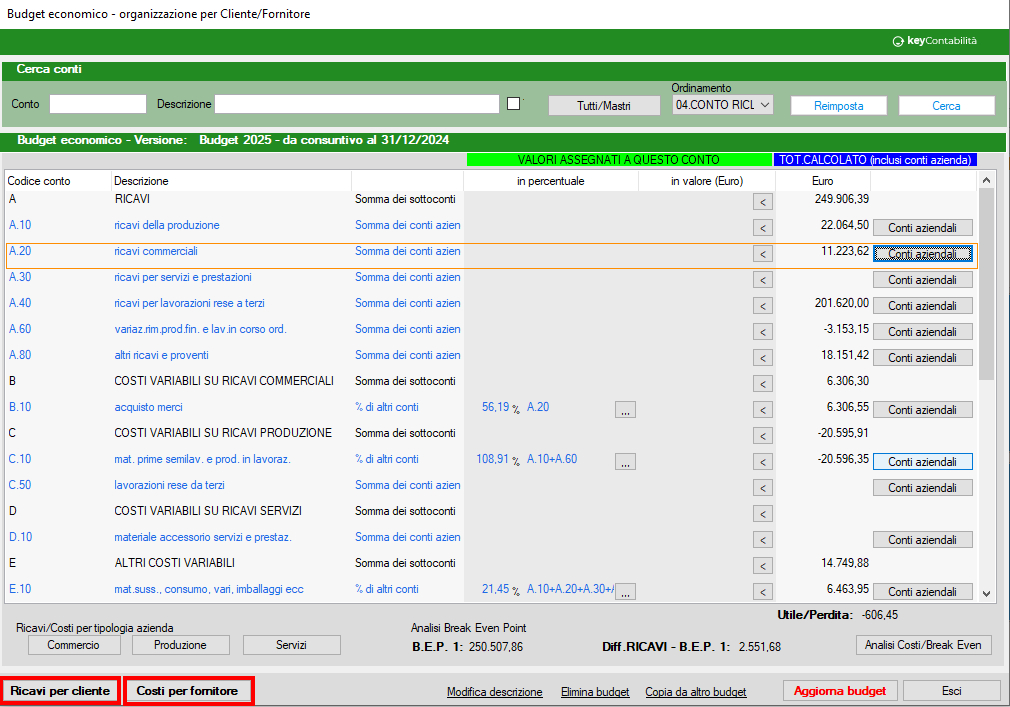Open Costi per fornitore
The width and height of the screenshot is (1010, 707).
click(x=188, y=691)
